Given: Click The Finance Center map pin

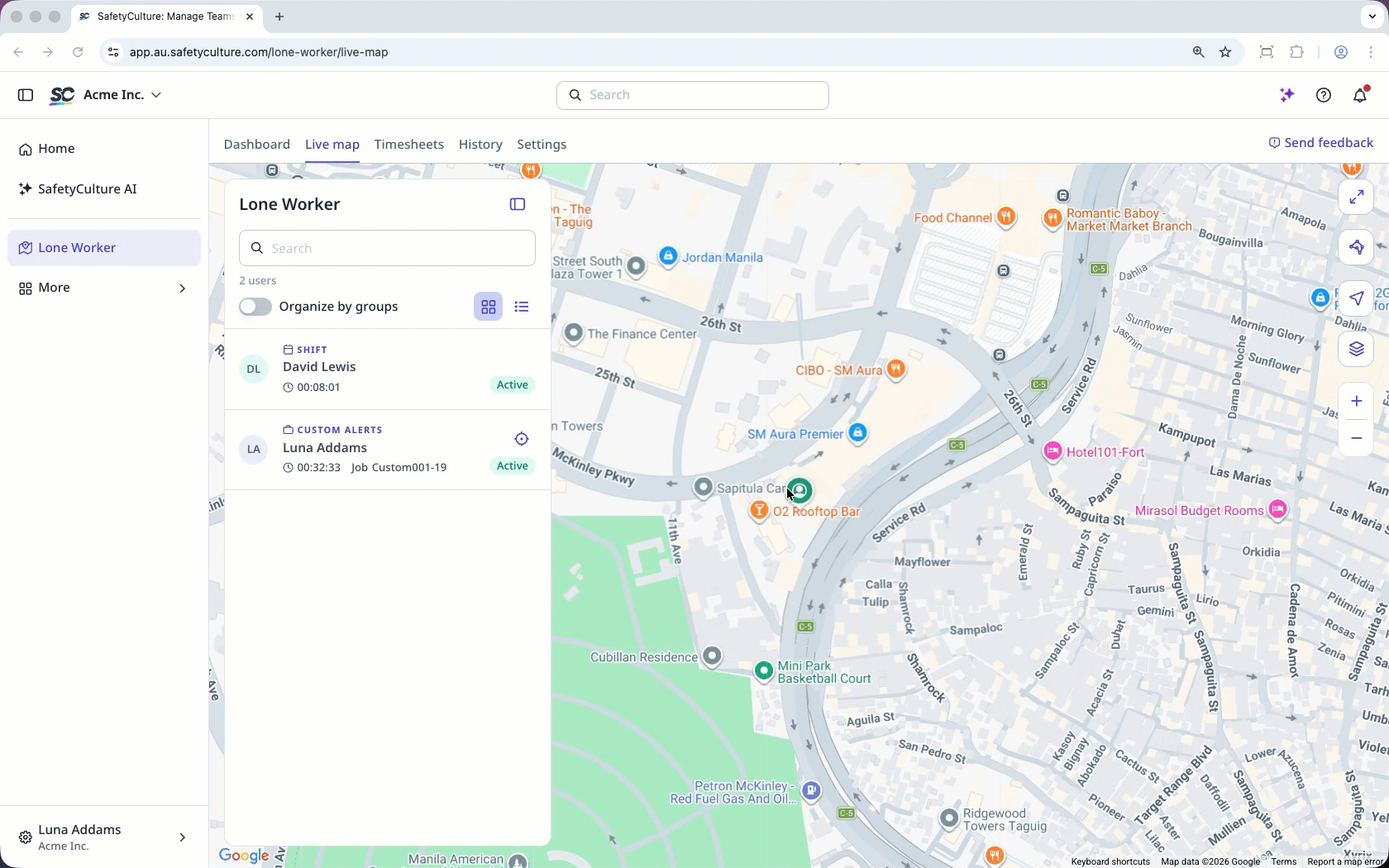Looking at the screenshot, I should point(574,333).
